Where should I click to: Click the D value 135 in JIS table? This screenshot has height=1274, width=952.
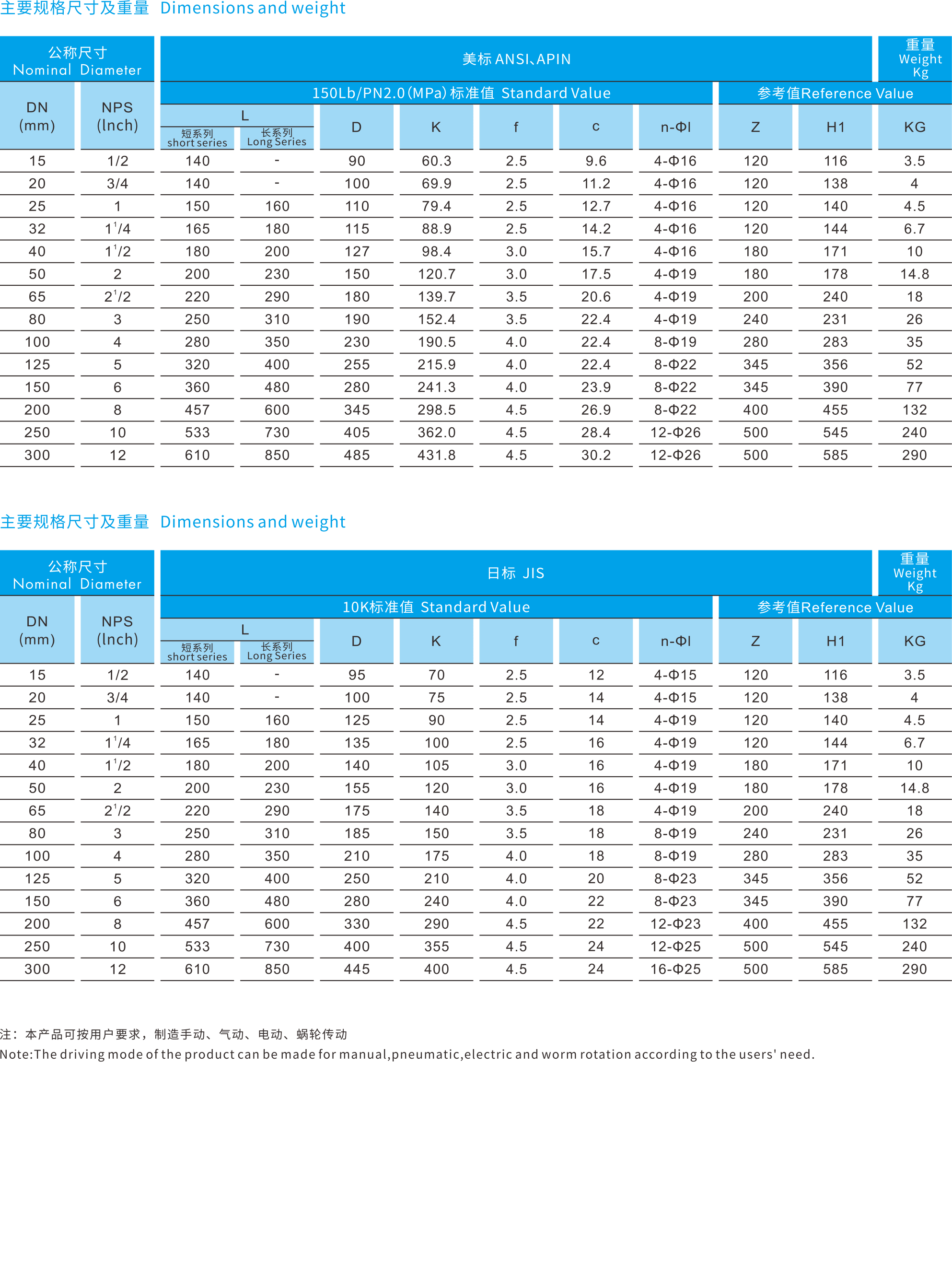click(357, 743)
